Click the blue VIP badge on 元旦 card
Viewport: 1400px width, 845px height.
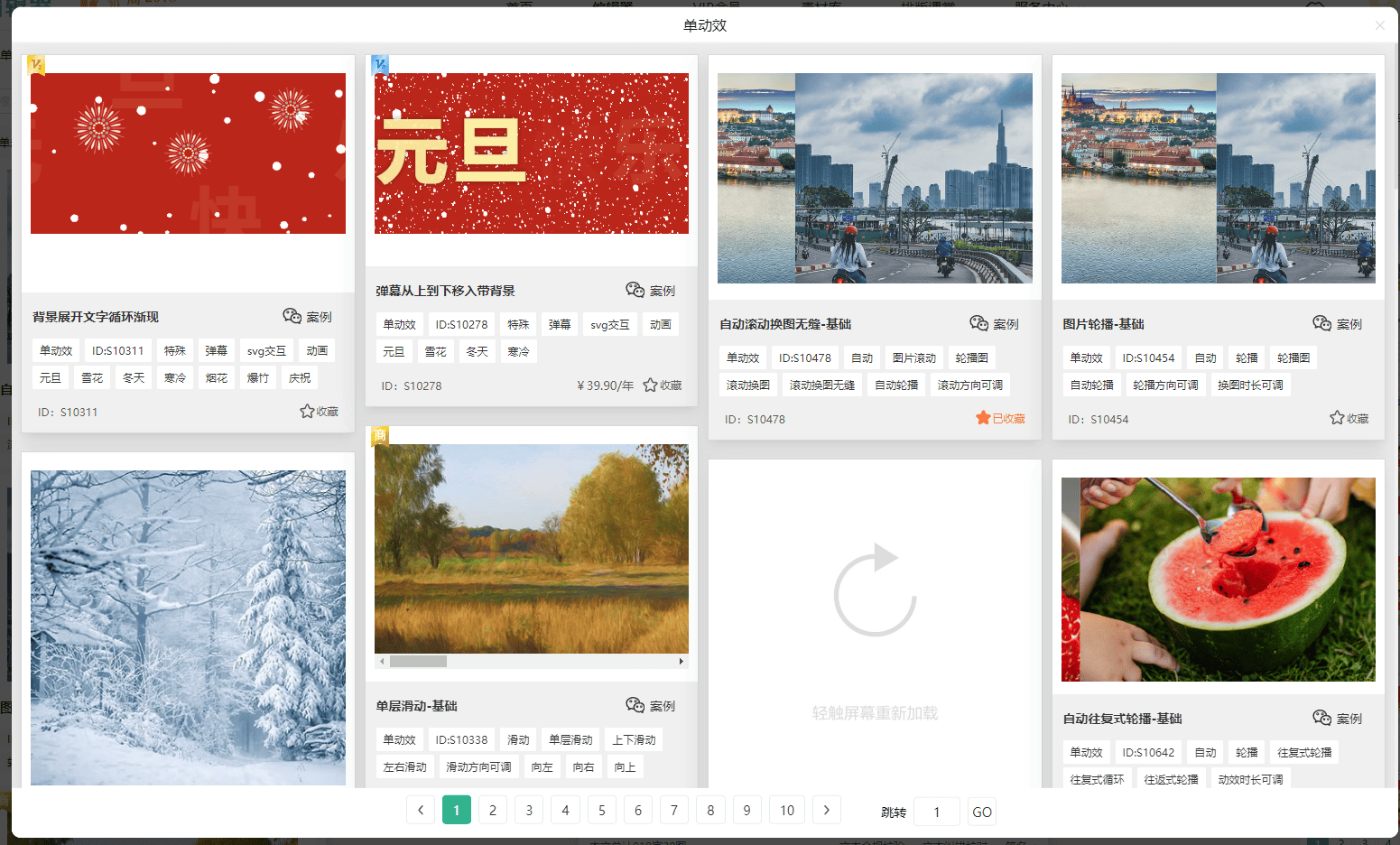[x=380, y=64]
